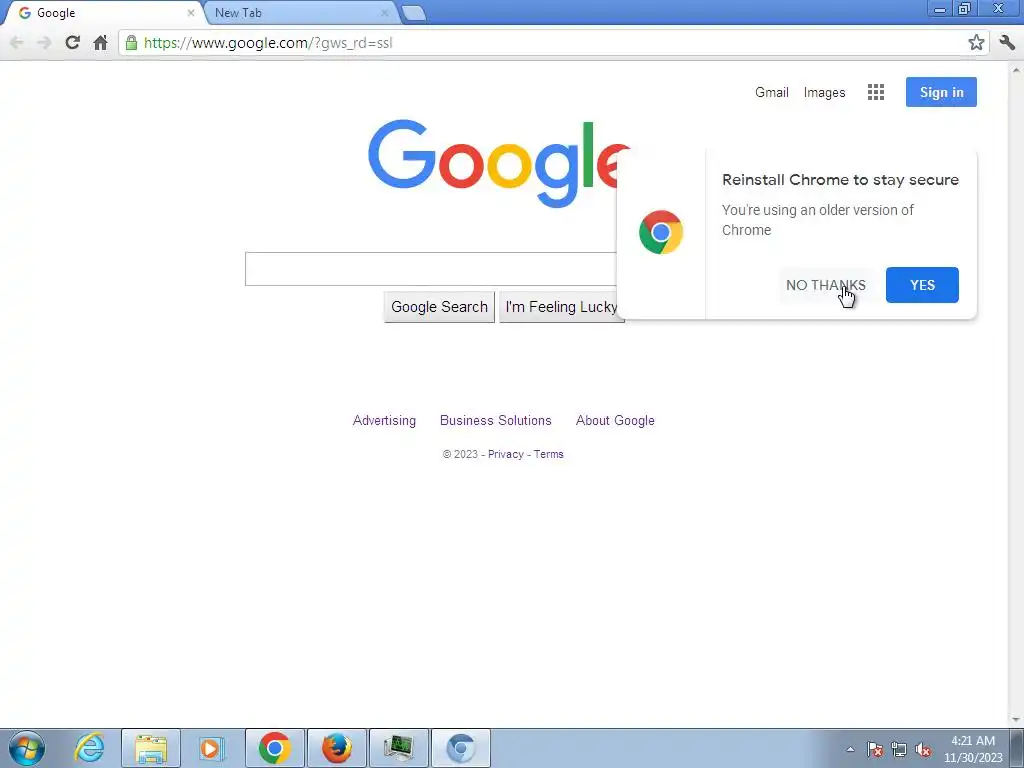
Task: Click the browser back arrow
Action: (x=17, y=43)
